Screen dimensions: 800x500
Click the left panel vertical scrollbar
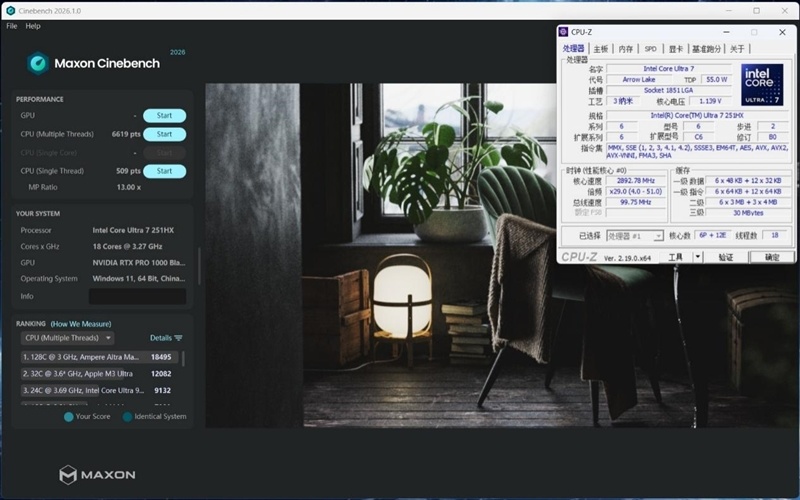[199, 266]
